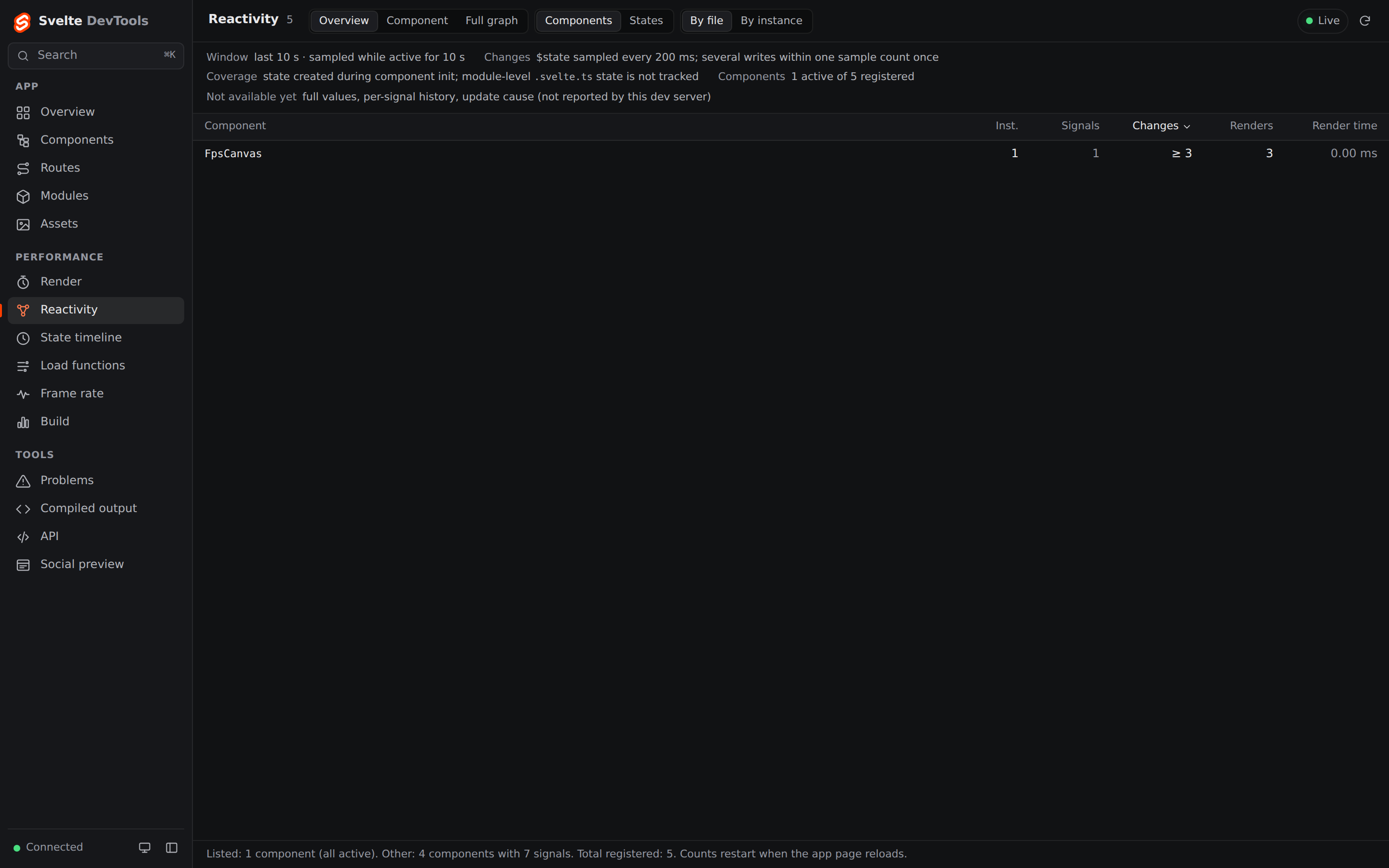Open Reactivity in the sidebar

coord(96,310)
